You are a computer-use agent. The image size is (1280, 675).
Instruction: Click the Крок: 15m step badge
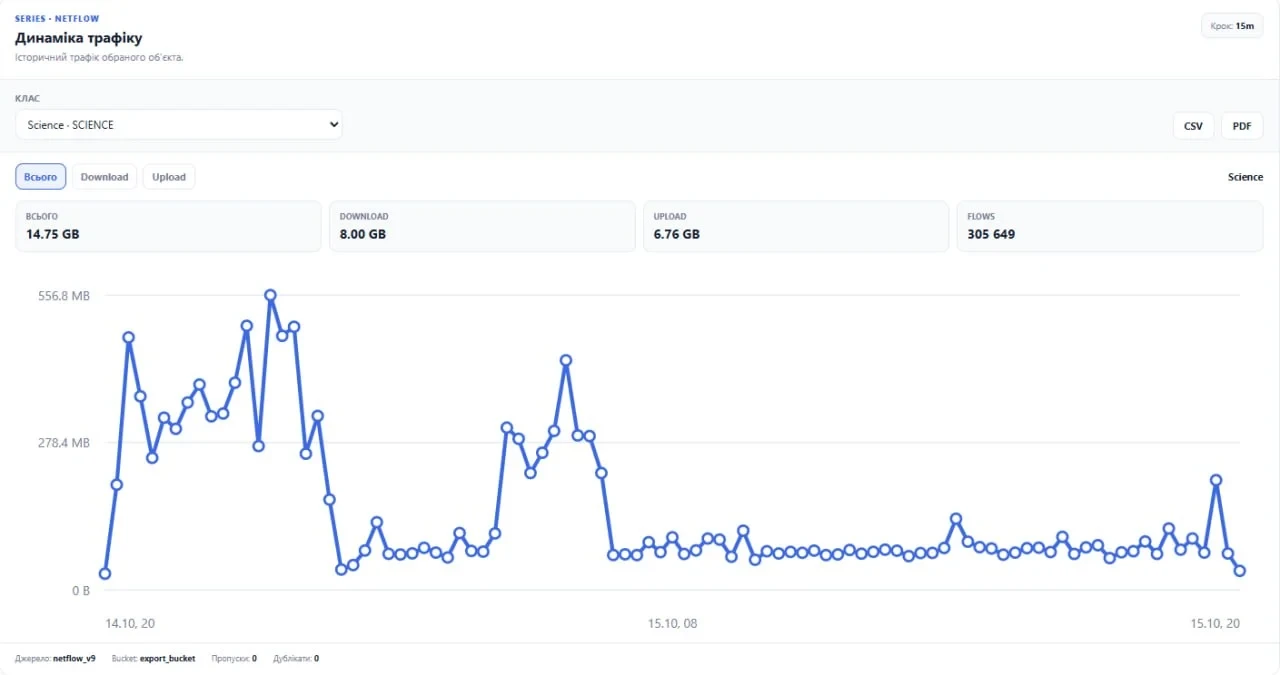point(1232,26)
